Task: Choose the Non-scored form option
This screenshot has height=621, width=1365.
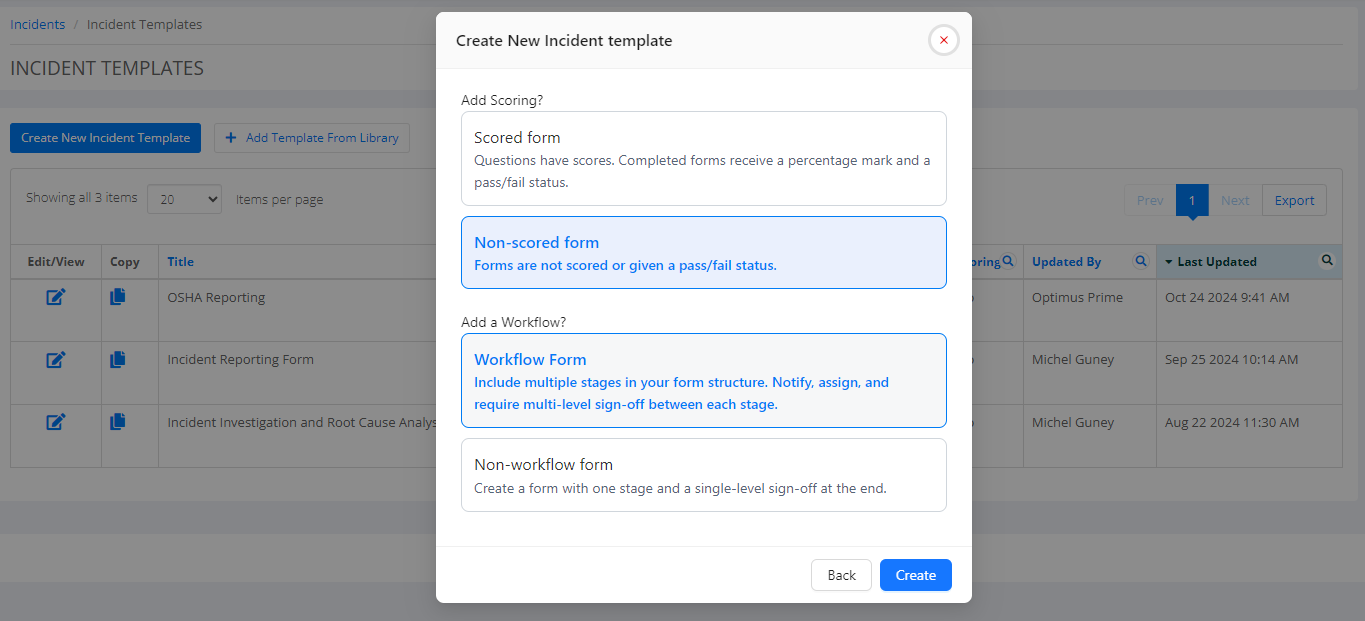Action: tap(704, 253)
